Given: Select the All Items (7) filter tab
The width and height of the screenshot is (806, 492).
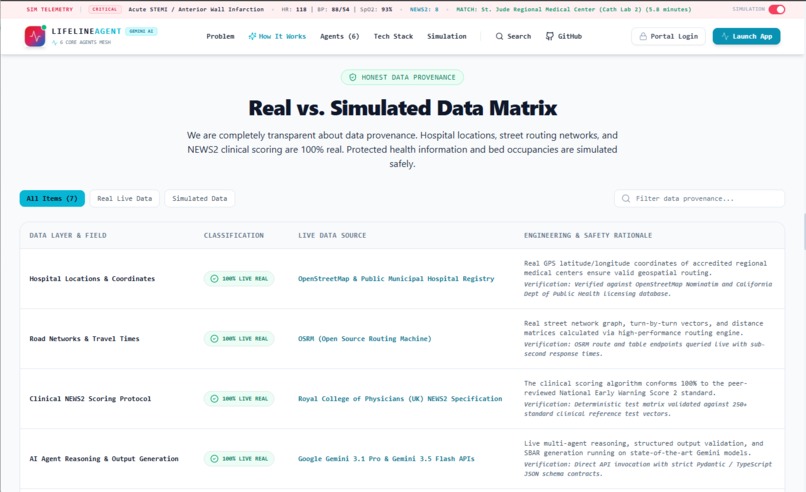Looking at the screenshot, I should 52,198.
